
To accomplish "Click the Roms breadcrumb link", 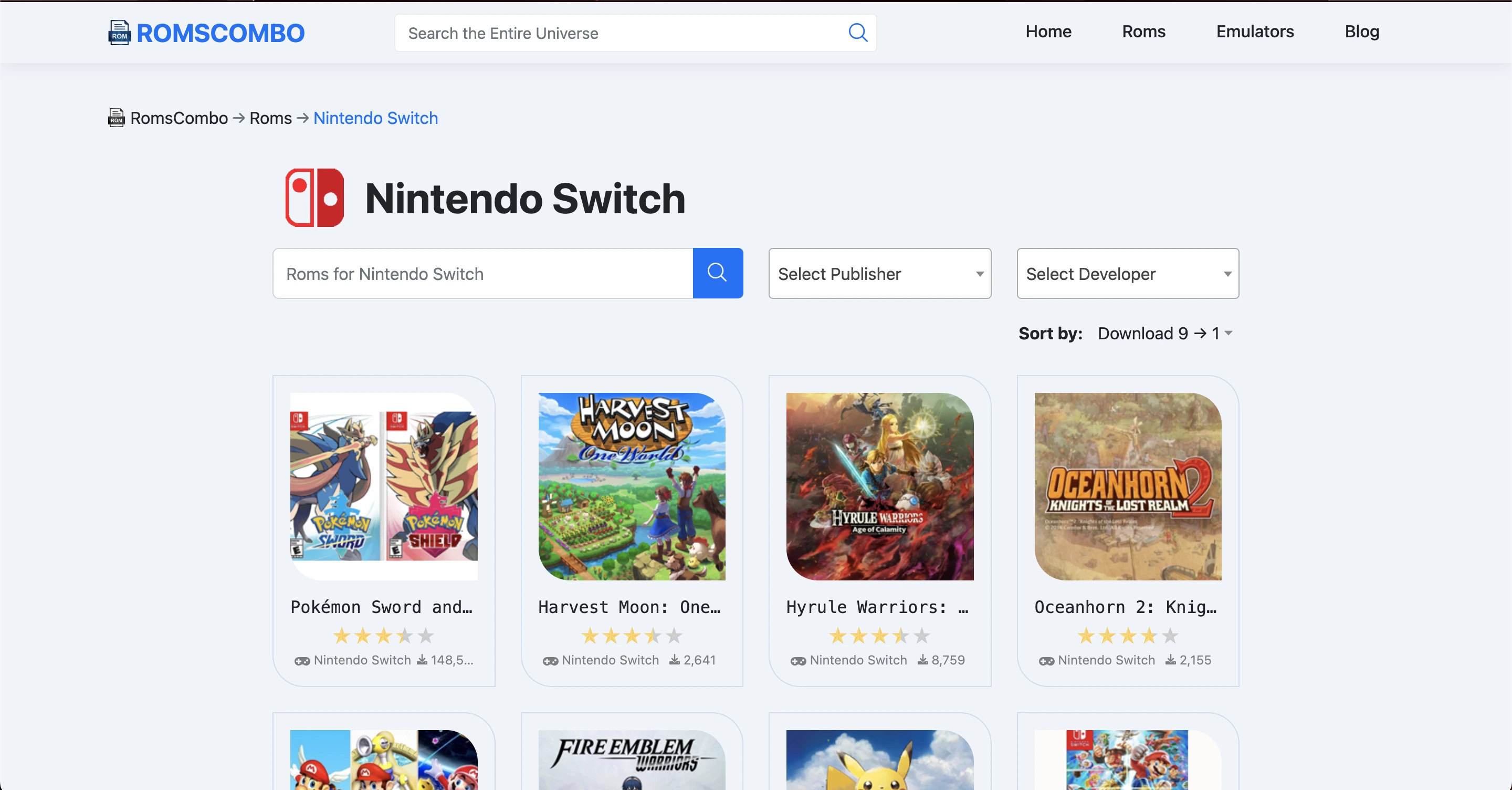I will pyautogui.click(x=270, y=118).
